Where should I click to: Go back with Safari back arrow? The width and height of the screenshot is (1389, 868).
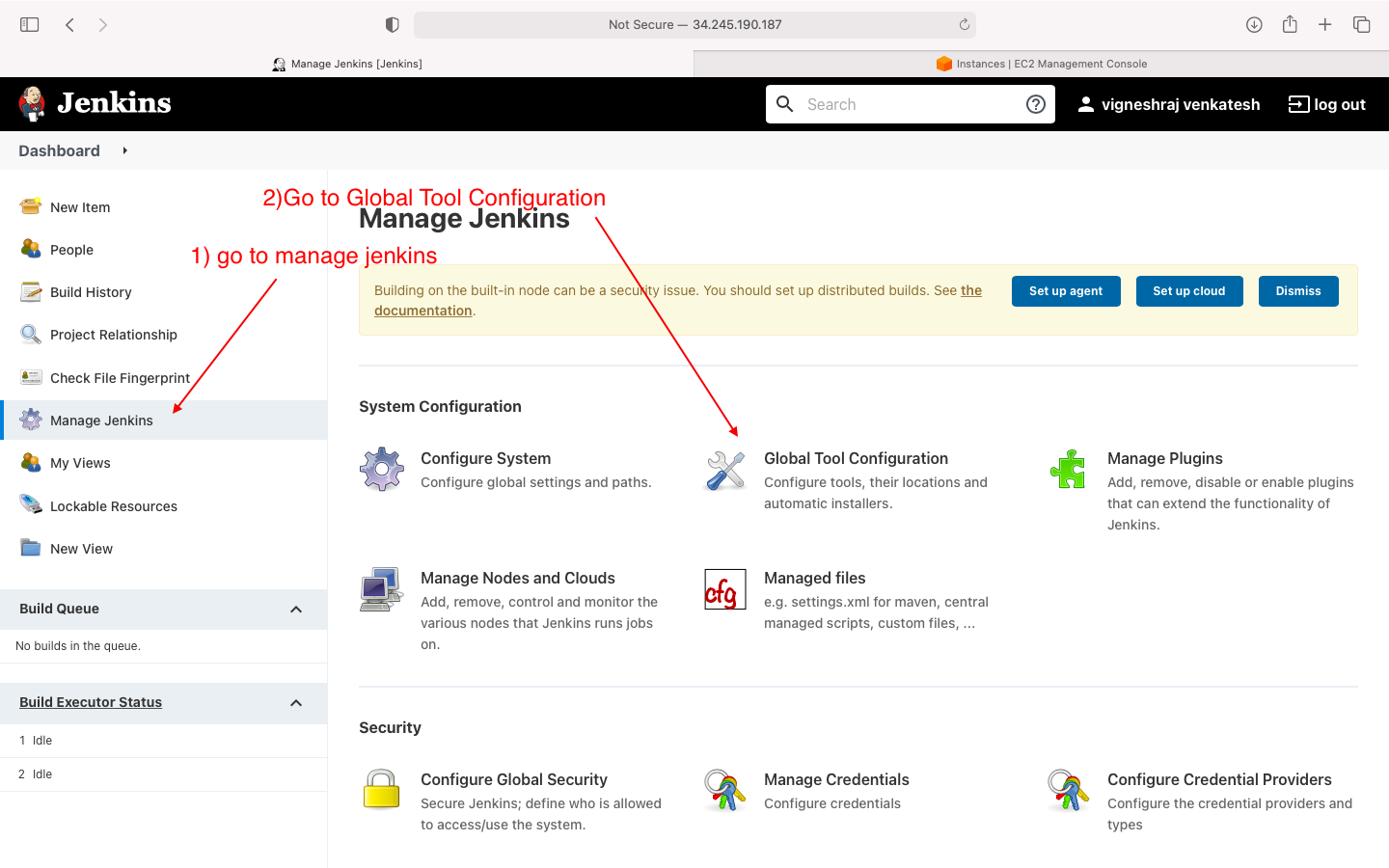69,24
